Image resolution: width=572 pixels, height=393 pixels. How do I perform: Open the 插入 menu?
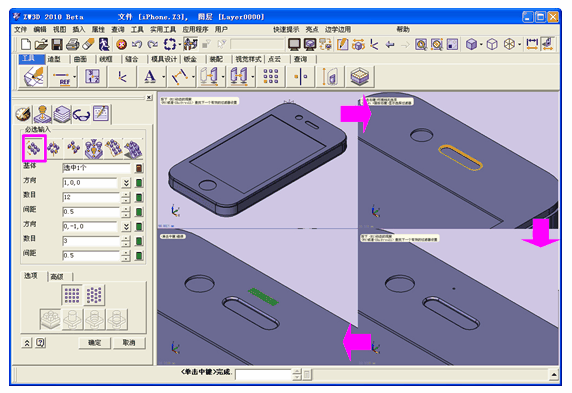tap(78, 29)
